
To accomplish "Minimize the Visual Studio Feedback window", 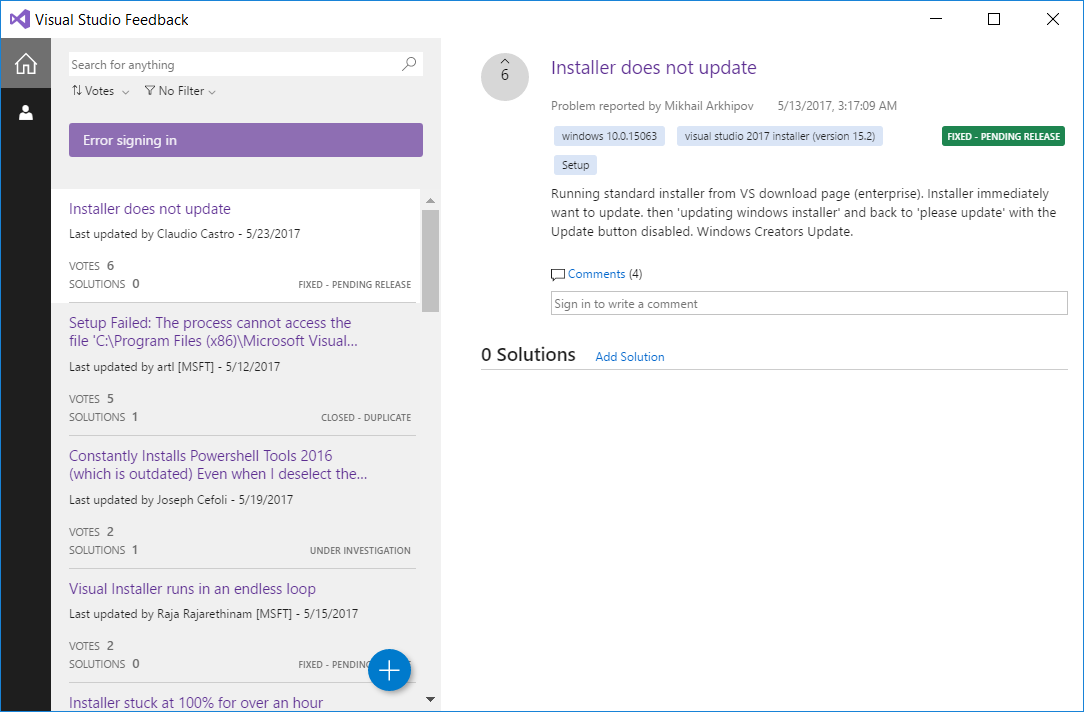I will pyautogui.click(x=935, y=19).
